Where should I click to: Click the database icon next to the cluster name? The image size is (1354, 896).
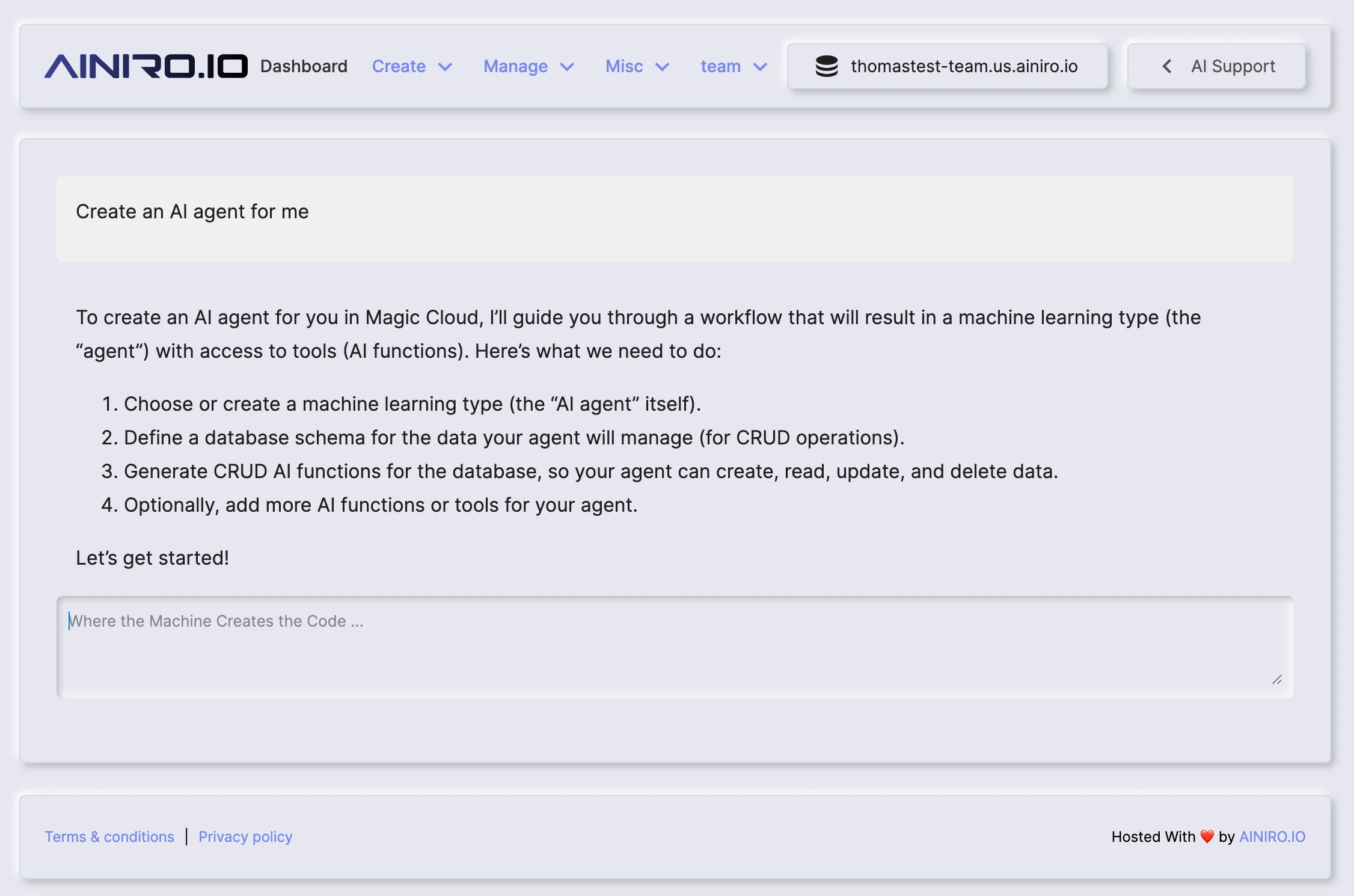[x=827, y=66]
